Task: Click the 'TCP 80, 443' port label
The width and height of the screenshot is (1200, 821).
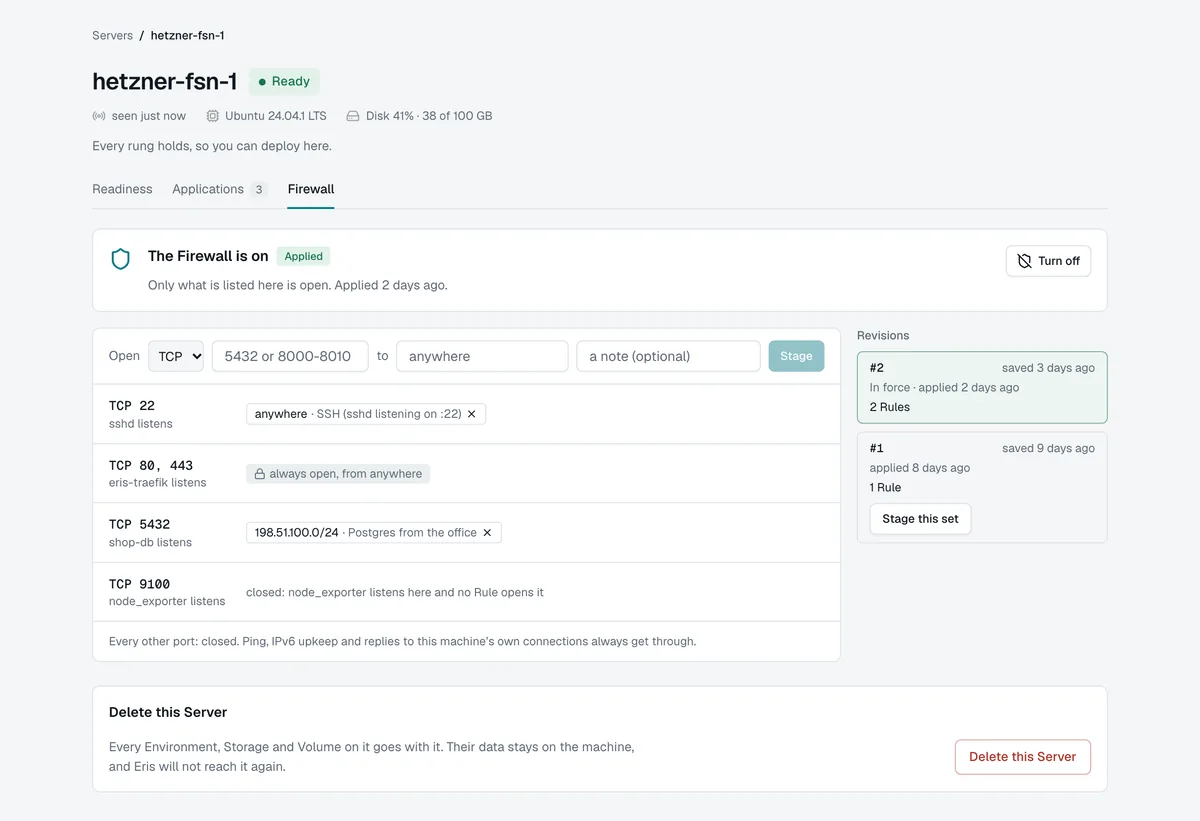Action: point(151,465)
